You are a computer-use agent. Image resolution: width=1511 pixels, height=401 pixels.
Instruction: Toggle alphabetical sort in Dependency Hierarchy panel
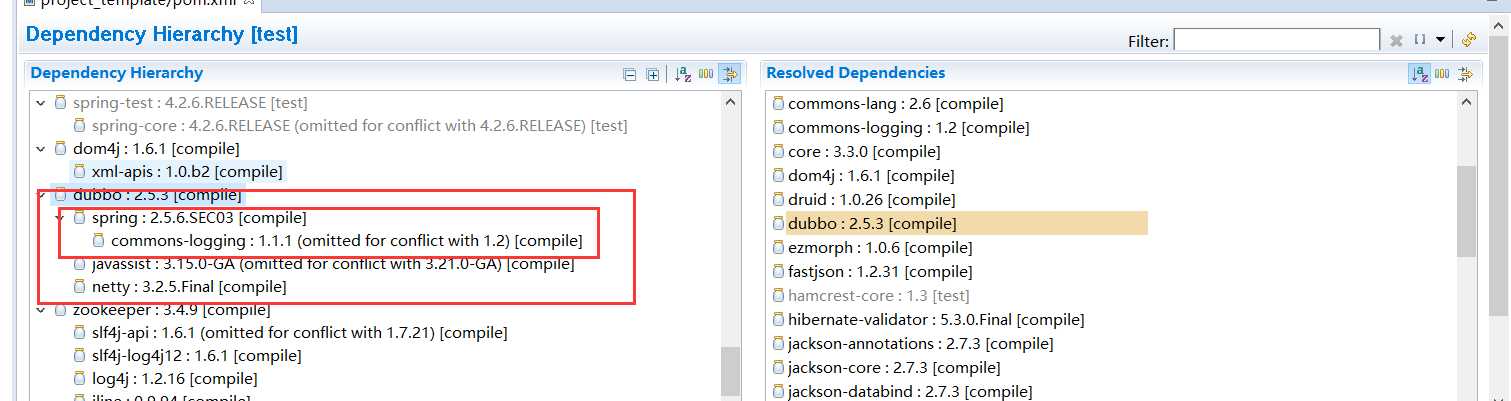point(683,74)
